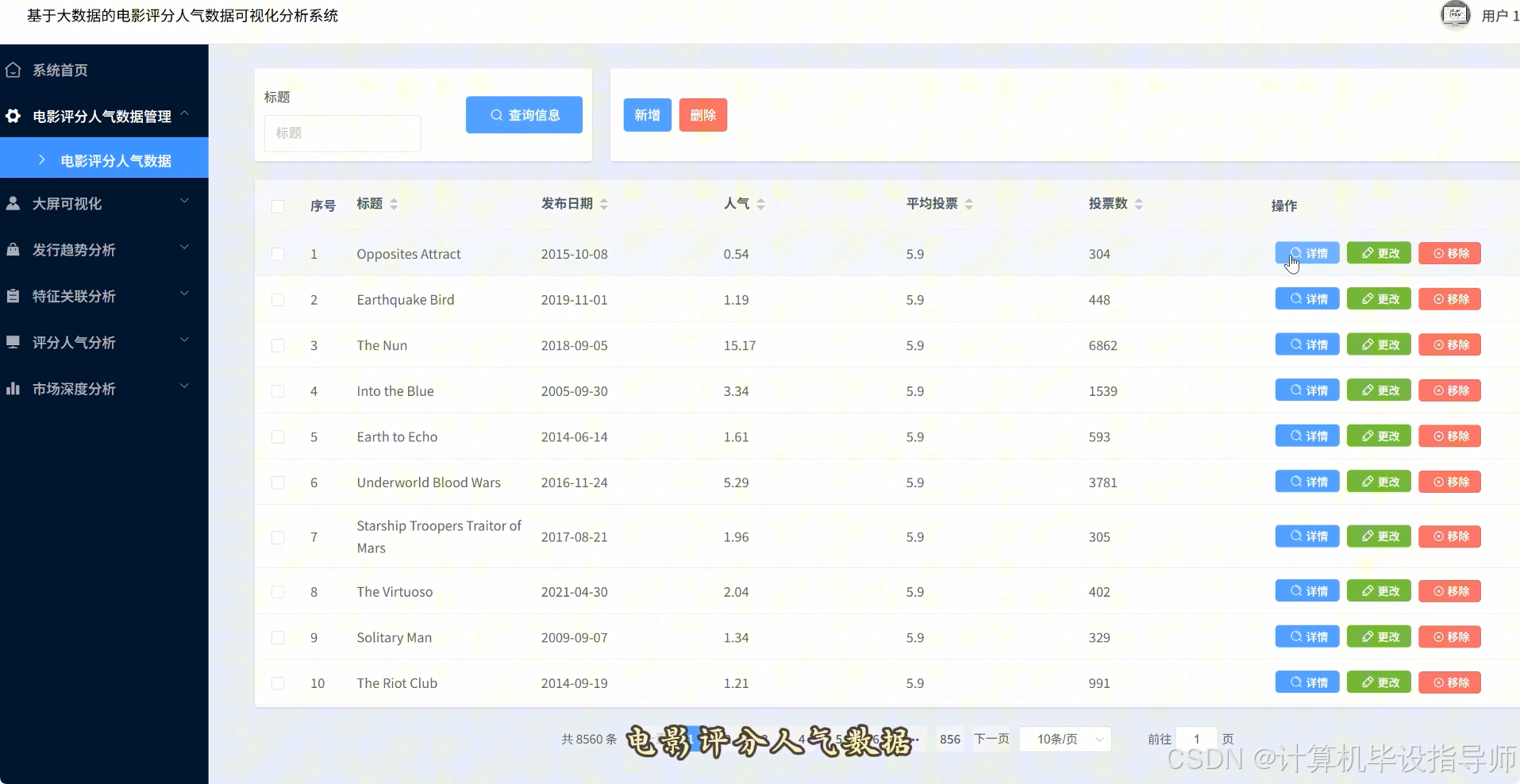The height and width of the screenshot is (784, 1520).
Task: Check the row for Earthquake Bird
Action: 278,300
